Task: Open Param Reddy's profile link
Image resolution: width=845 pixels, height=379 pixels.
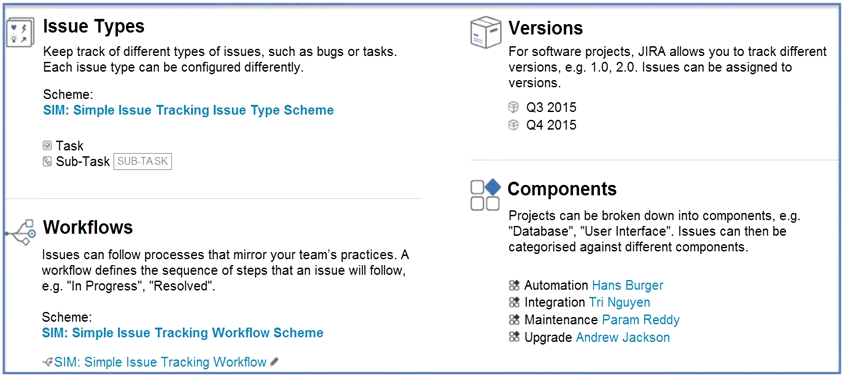Action: click(641, 320)
